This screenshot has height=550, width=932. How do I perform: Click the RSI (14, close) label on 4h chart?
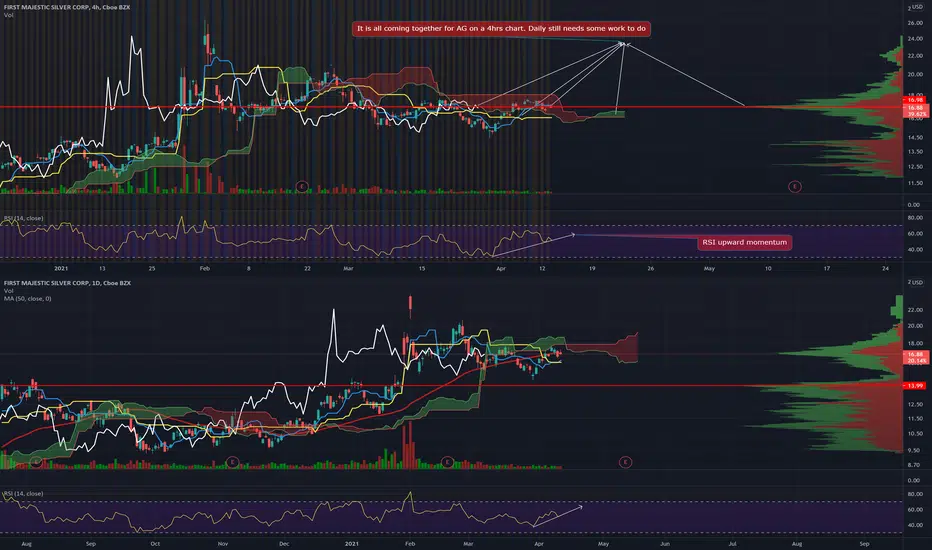point(24,218)
